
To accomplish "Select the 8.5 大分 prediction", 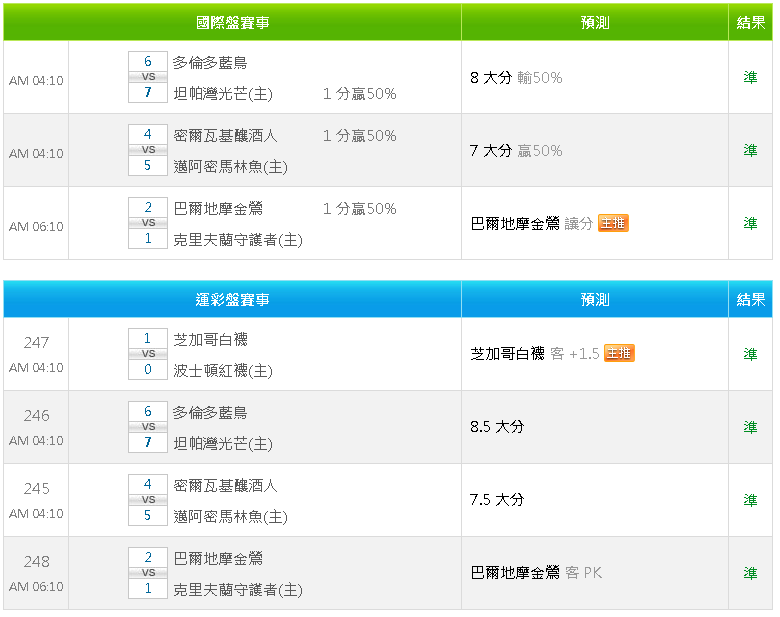I will pos(497,426).
